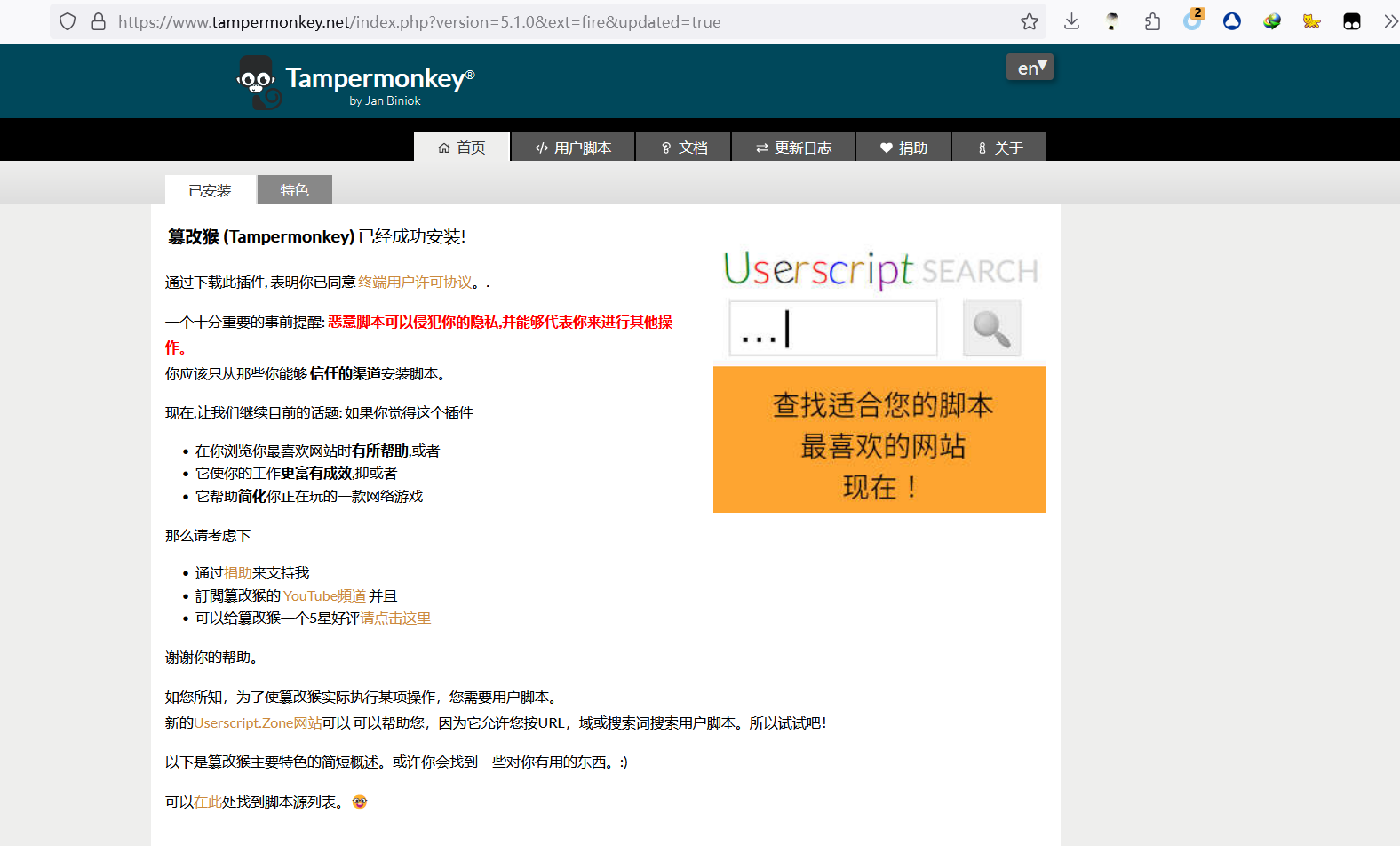Open the 关于 about menu item

[999, 147]
